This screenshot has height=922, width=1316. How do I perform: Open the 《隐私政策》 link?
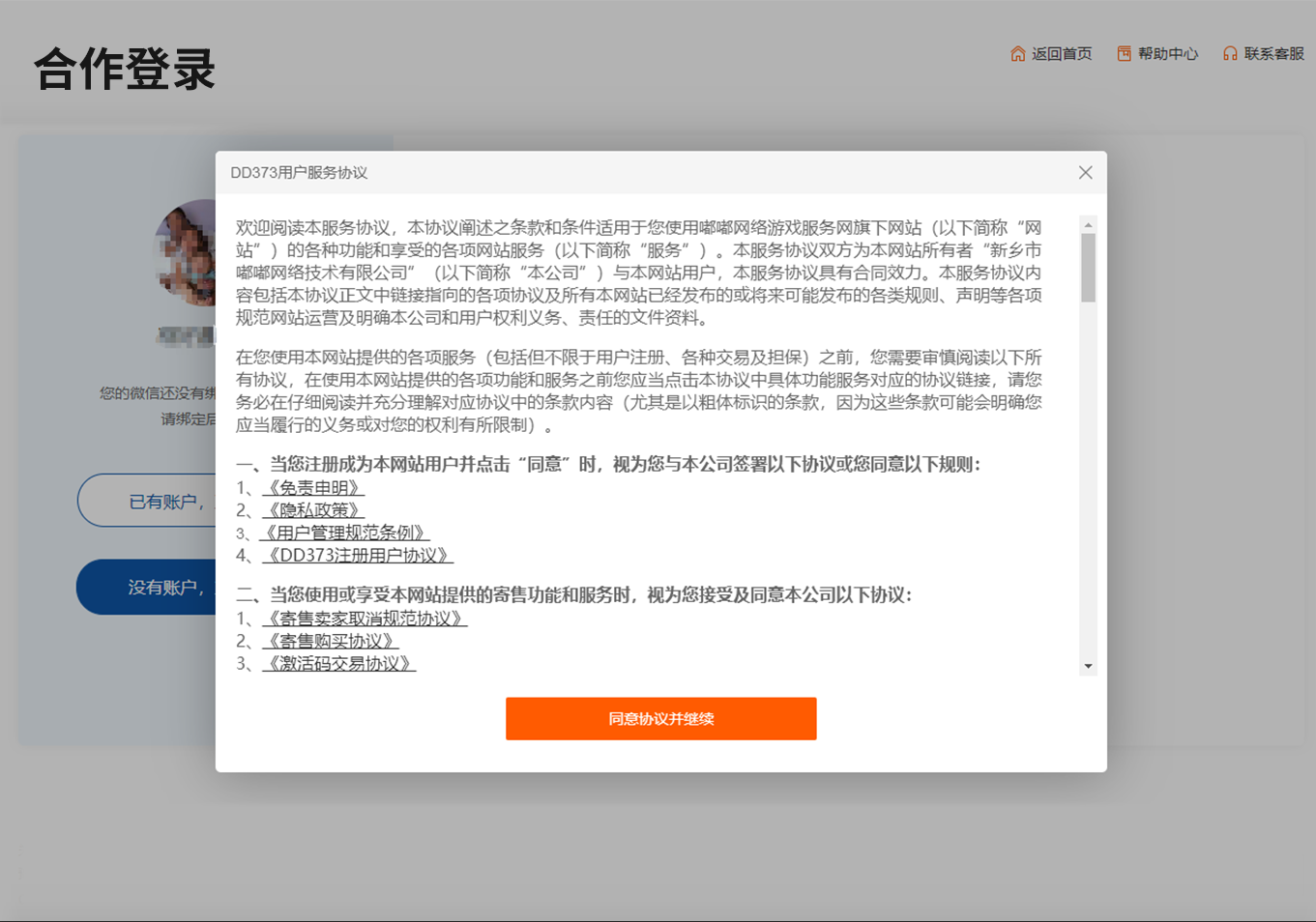click(313, 510)
